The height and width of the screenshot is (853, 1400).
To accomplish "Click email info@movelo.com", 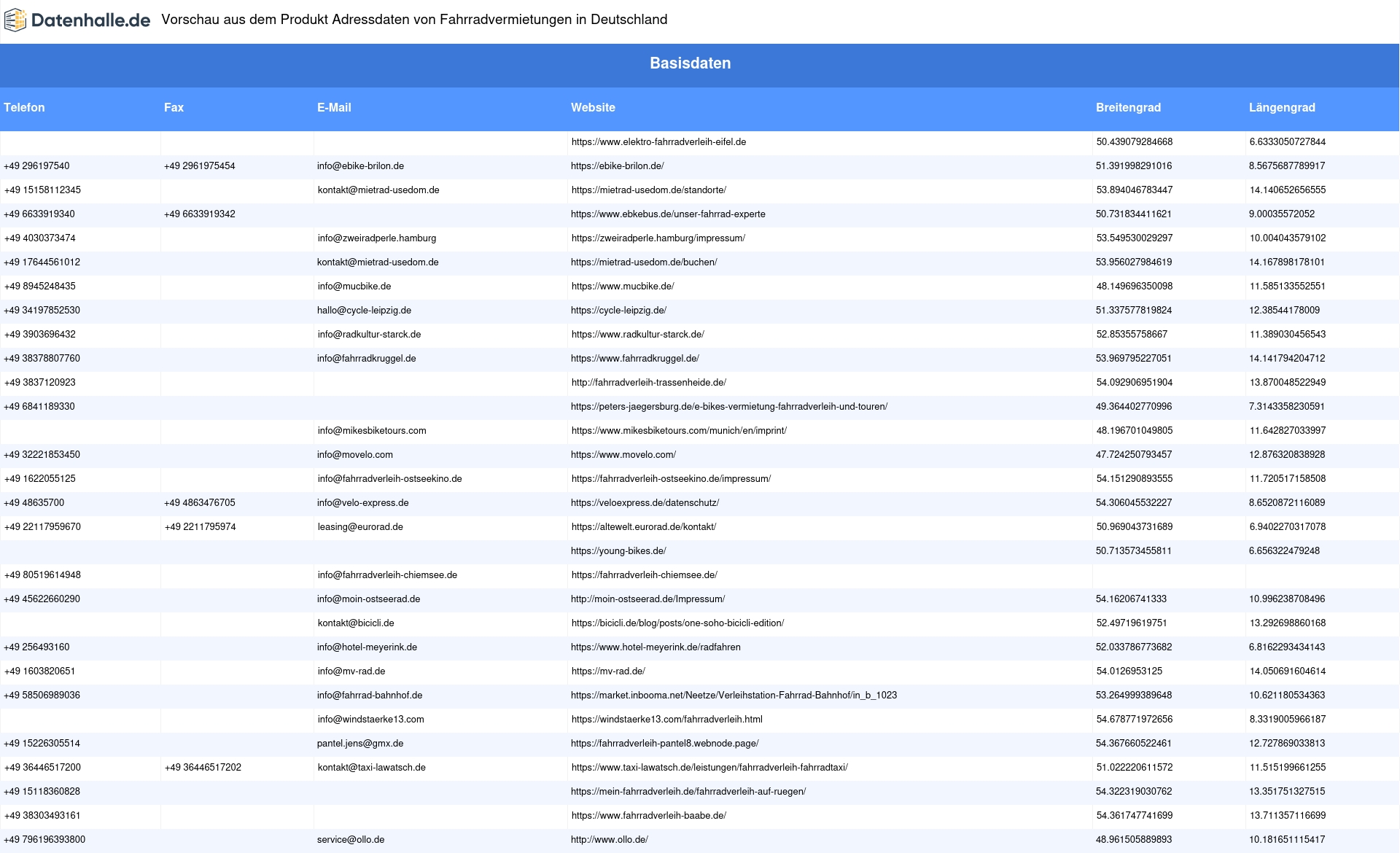I will pos(354,455).
